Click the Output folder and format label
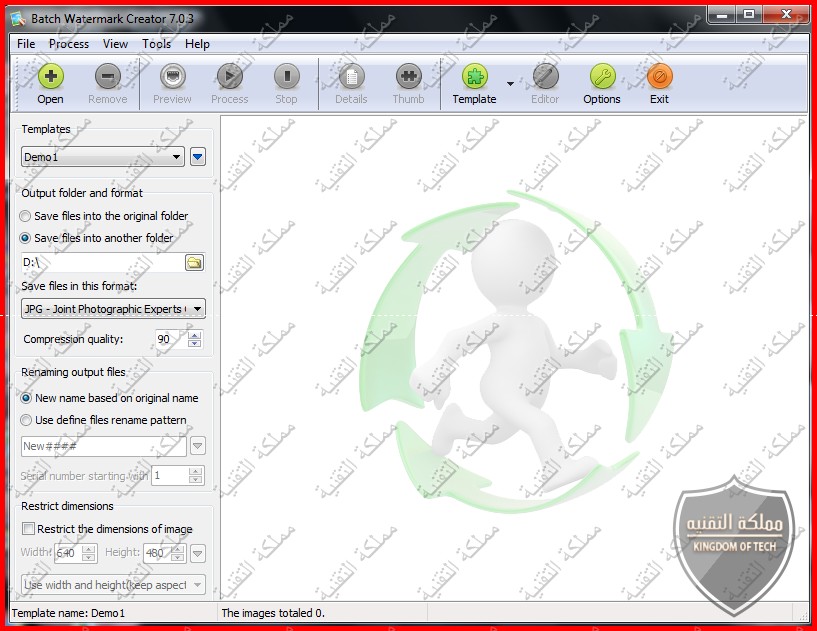Viewport: 817px width, 631px height. click(82, 193)
